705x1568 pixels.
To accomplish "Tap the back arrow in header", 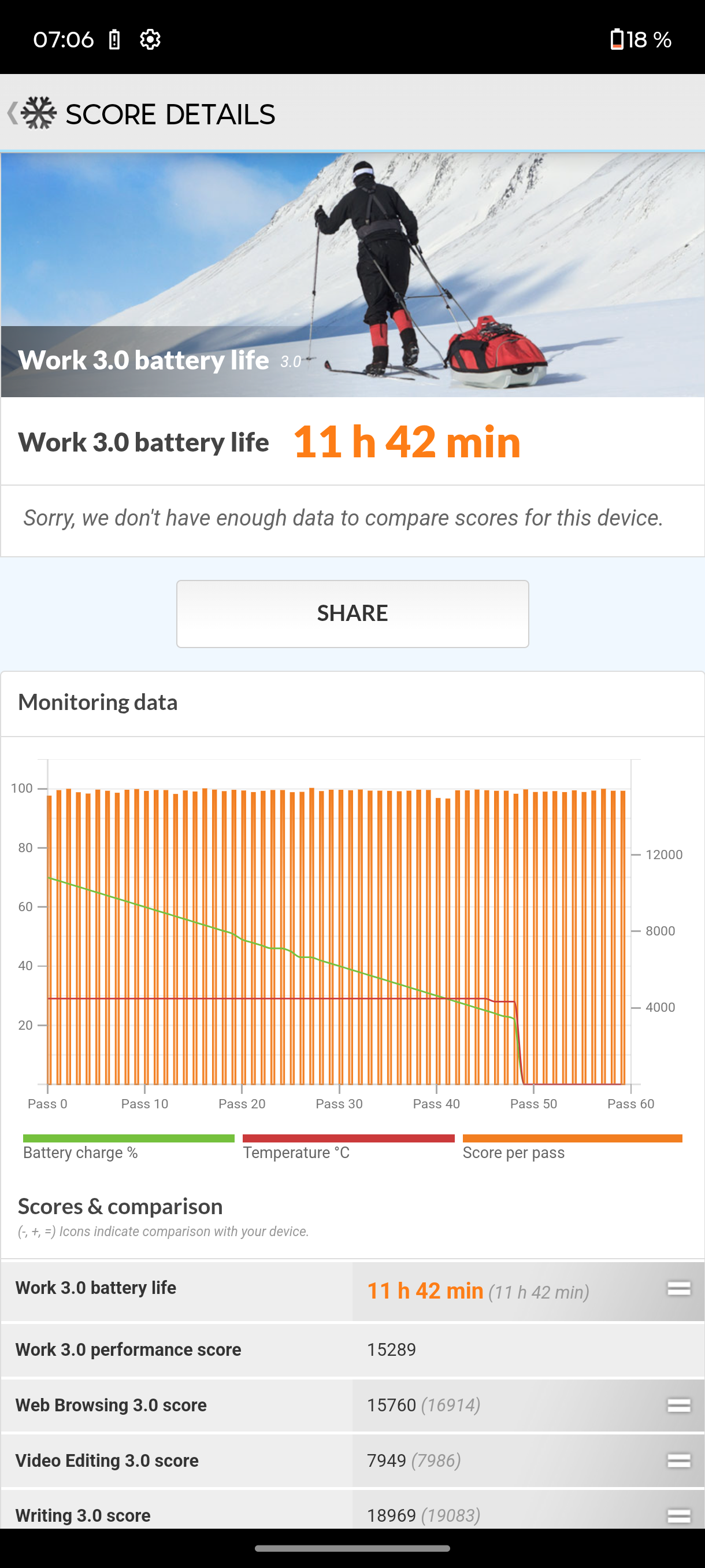I will tap(12, 113).
